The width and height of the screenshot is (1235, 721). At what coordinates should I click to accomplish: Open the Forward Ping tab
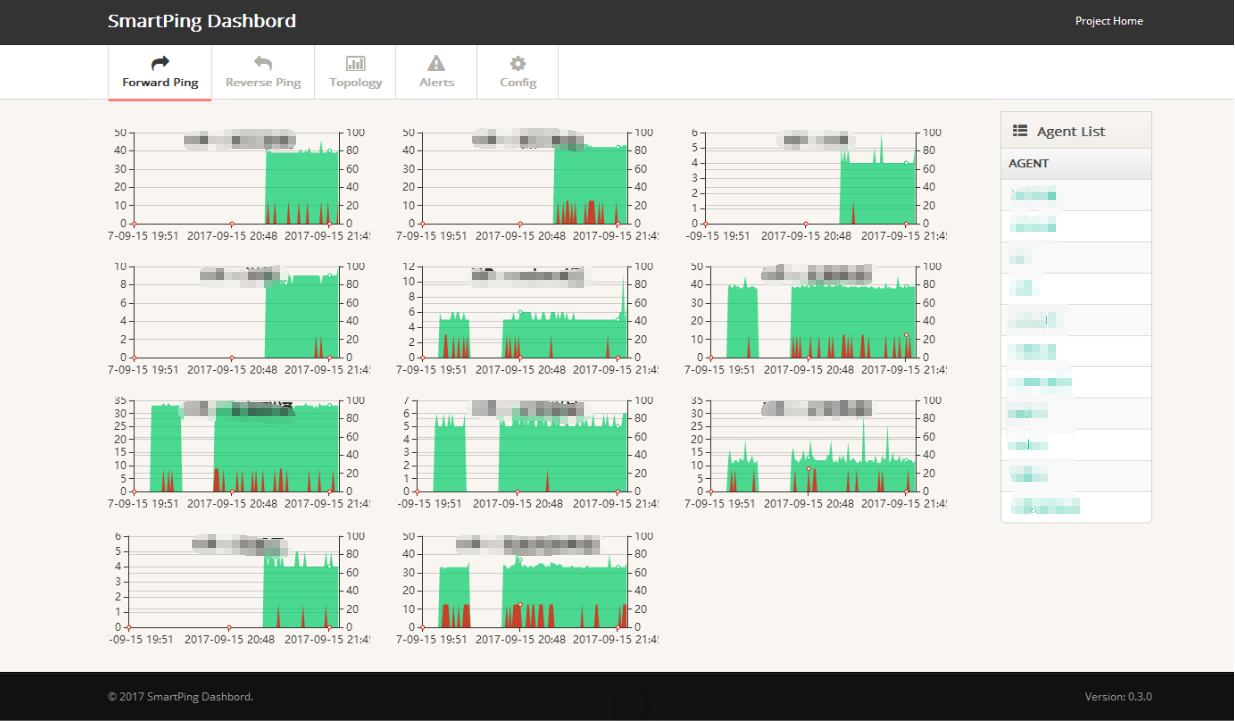pos(160,72)
